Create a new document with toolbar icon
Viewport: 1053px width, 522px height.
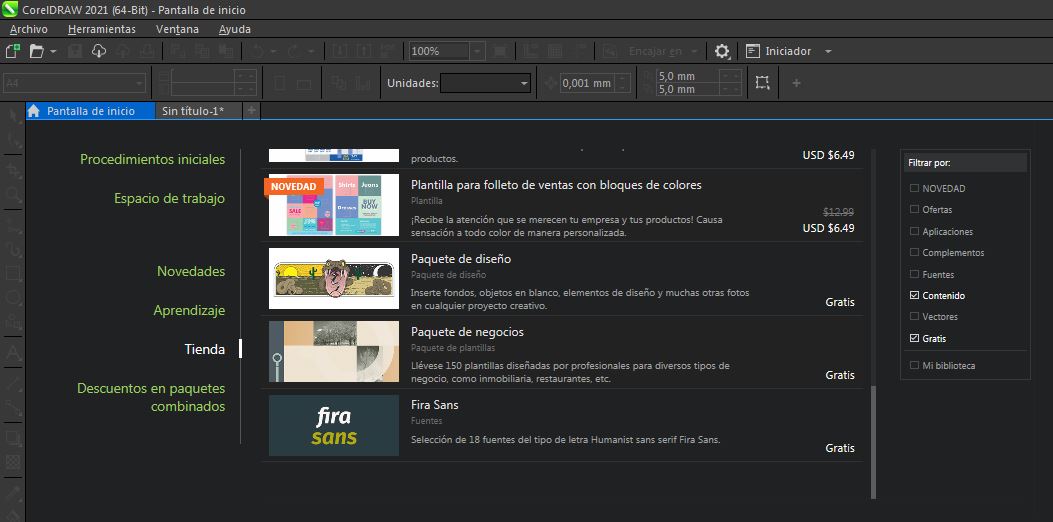tap(13, 51)
